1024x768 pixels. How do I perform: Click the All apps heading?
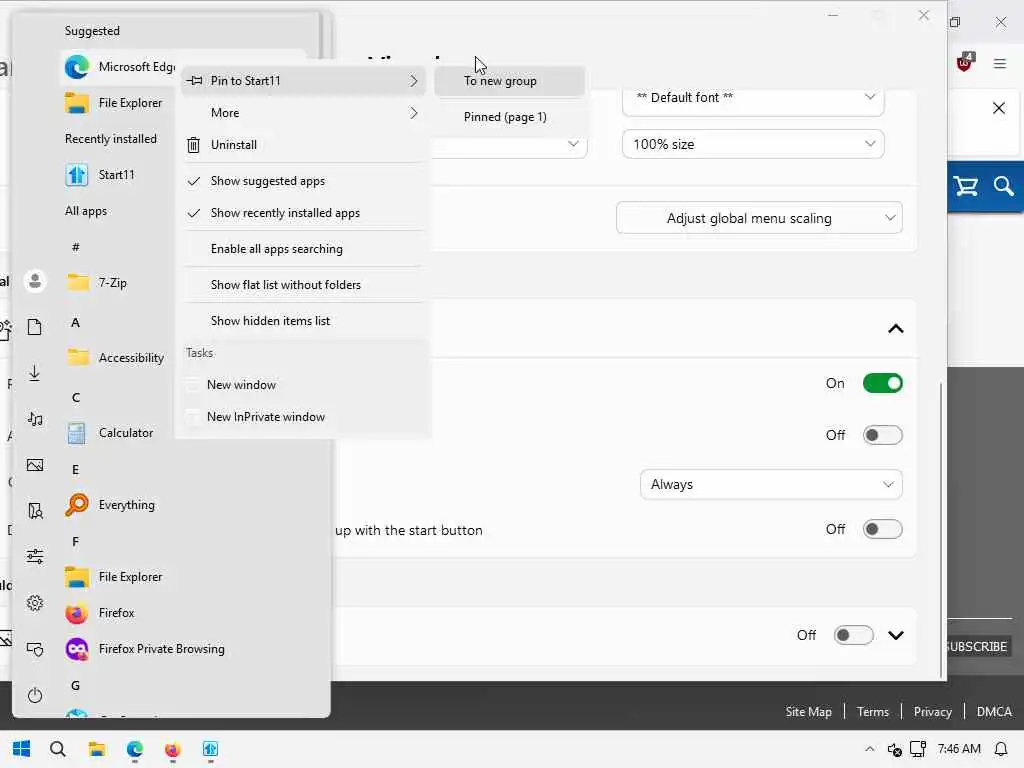point(86,211)
